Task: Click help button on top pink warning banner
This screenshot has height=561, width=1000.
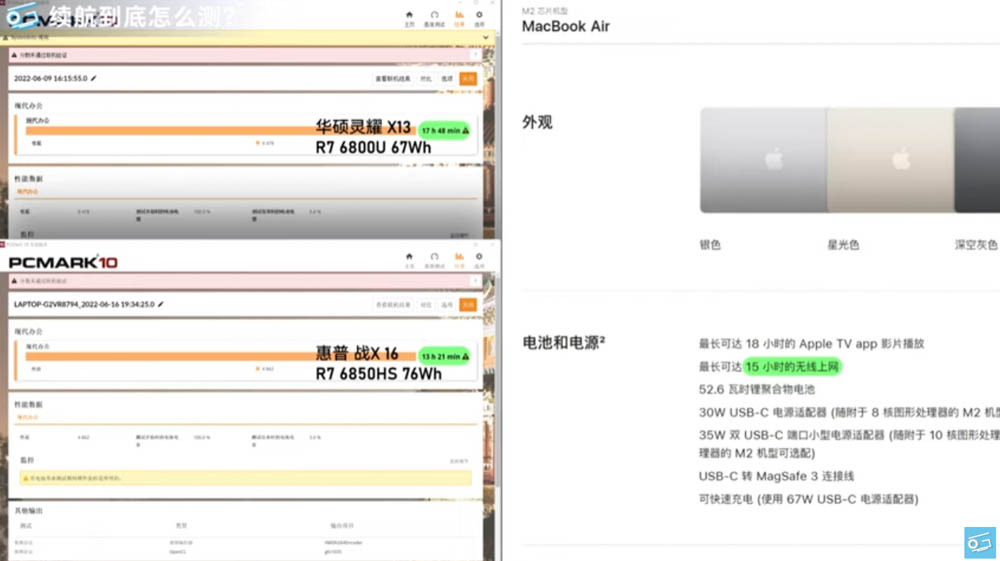Action: tap(474, 55)
